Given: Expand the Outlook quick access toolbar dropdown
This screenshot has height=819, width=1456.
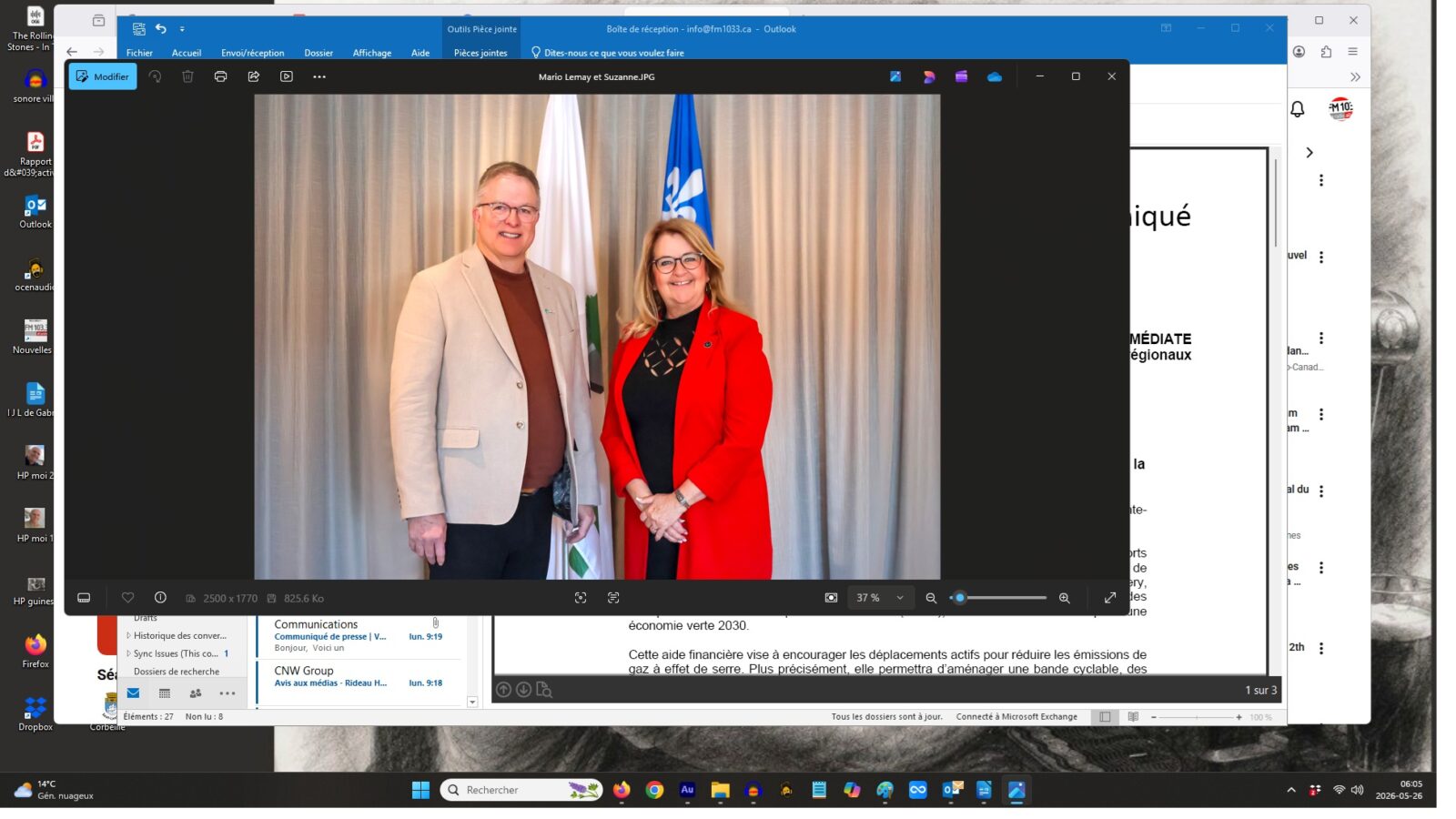Looking at the screenshot, I should click(182, 29).
